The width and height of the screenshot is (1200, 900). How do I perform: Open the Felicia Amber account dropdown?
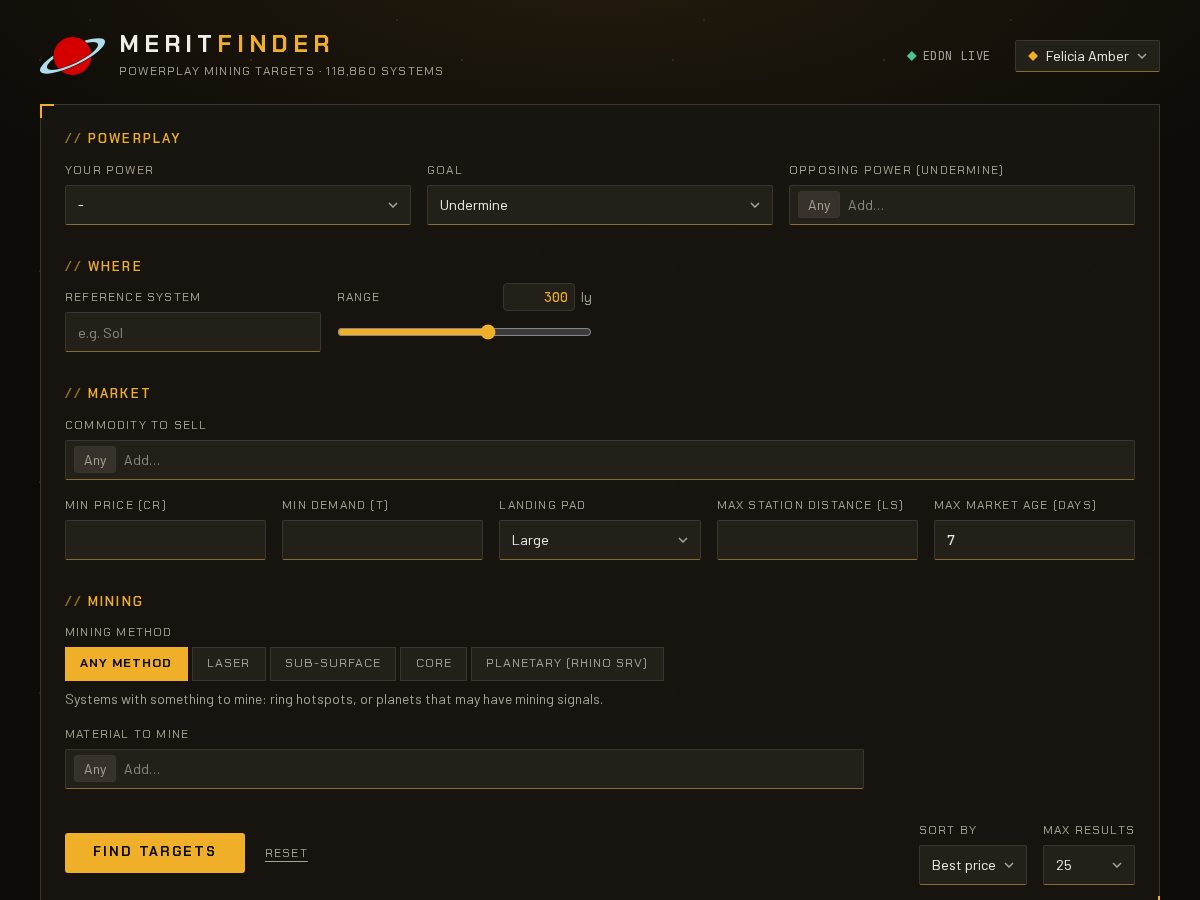[x=1087, y=56]
